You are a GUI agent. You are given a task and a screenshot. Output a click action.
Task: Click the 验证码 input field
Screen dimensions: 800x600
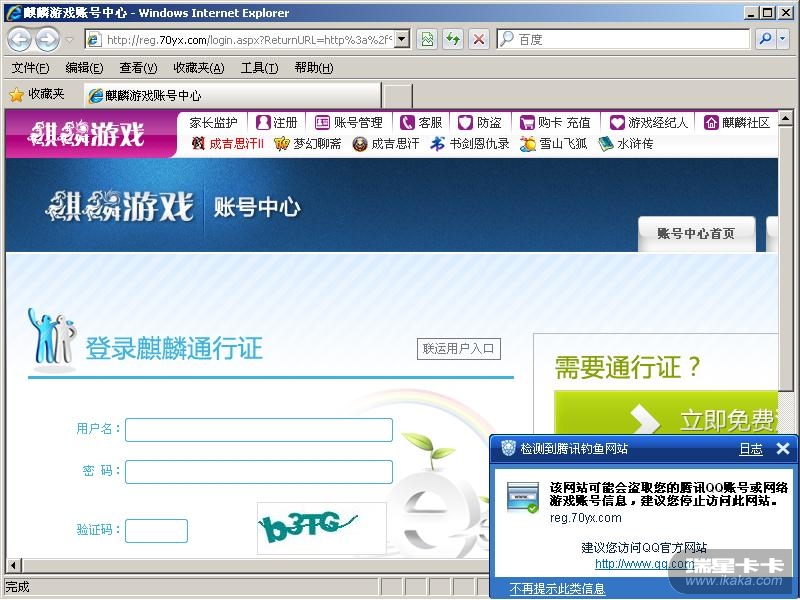(x=157, y=531)
